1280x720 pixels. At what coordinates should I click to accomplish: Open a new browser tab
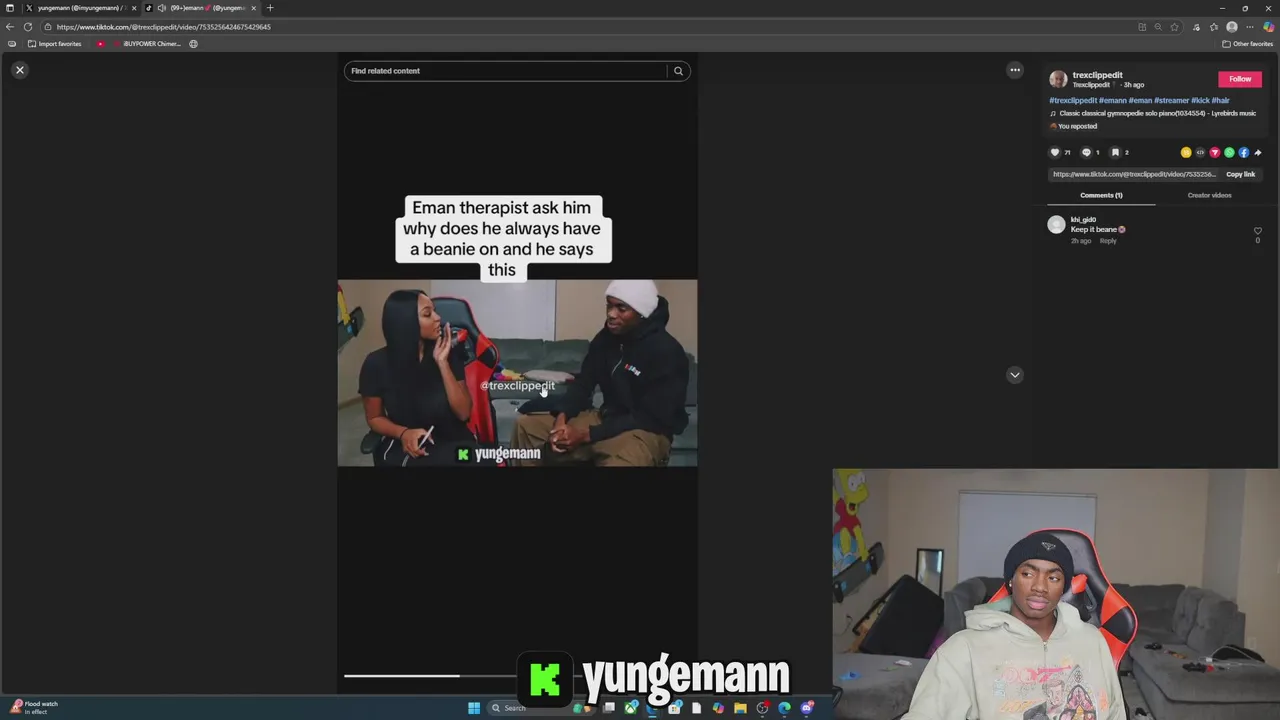click(269, 8)
